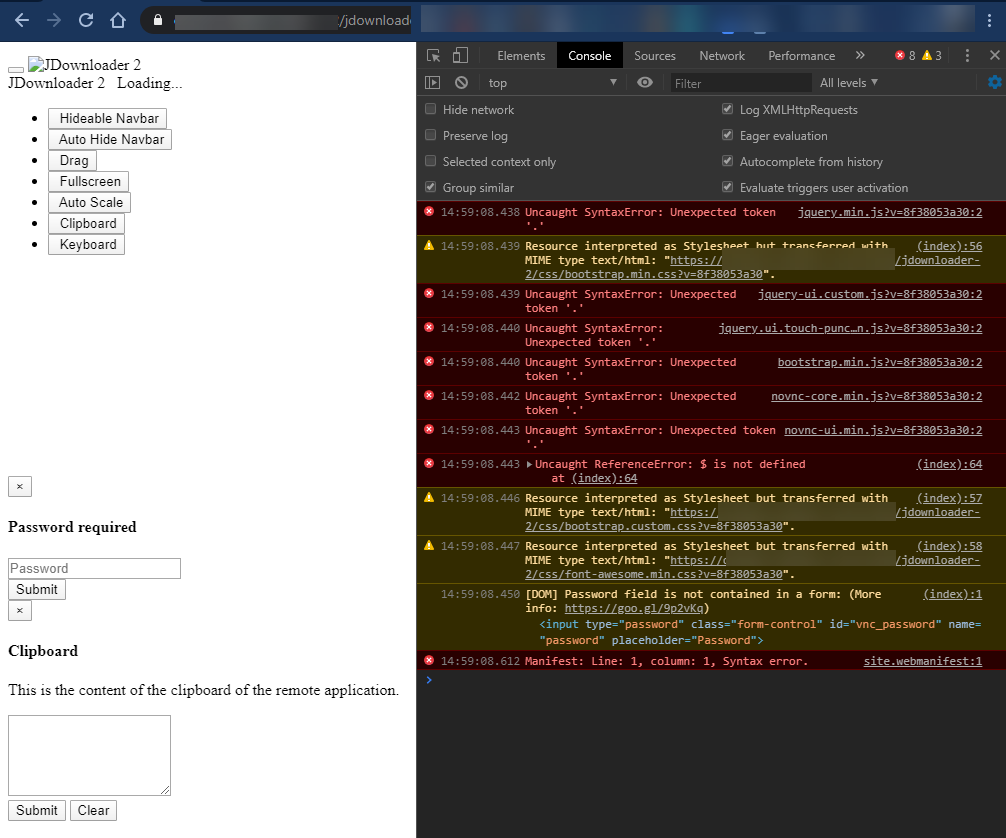Create a live expression via the eye icon
The height and width of the screenshot is (838, 1006).
pyautogui.click(x=644, y=82)
